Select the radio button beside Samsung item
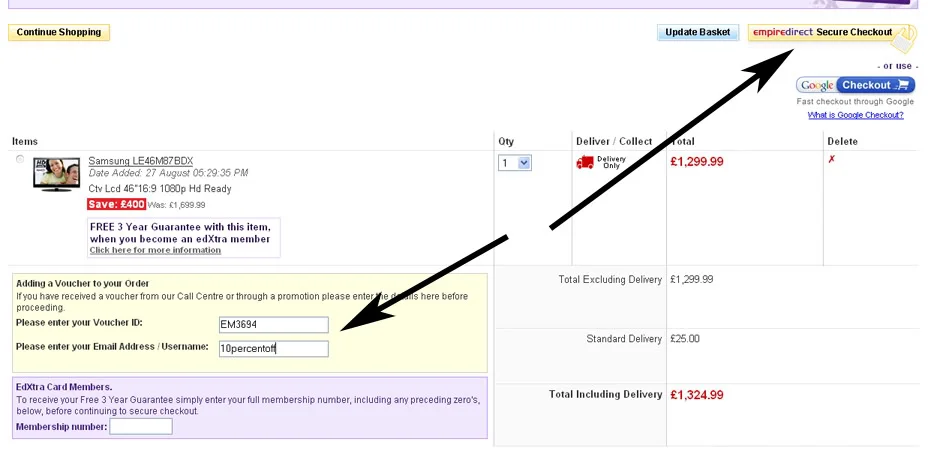Image resolution: width=928 pixels, height=460 pixels. [x=20, y=159]
